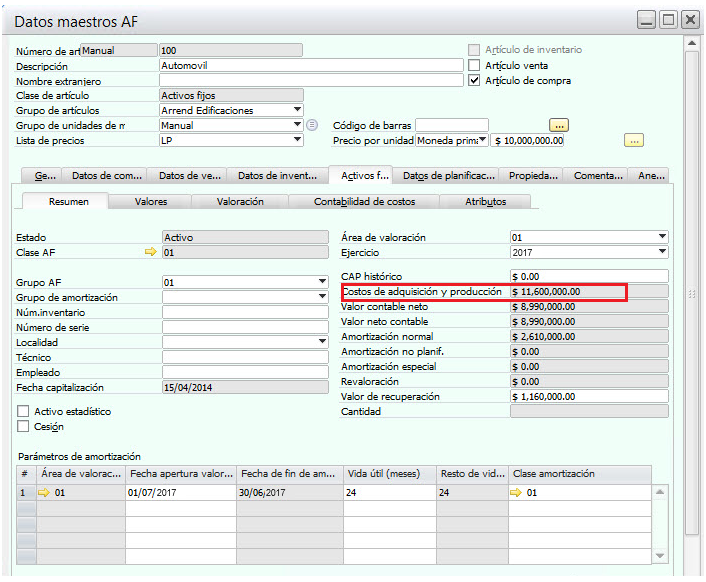This screenshot has height=582, width=706.
Task: Toggle the Artículo venta checkbox
Action: tap(475, 65)
